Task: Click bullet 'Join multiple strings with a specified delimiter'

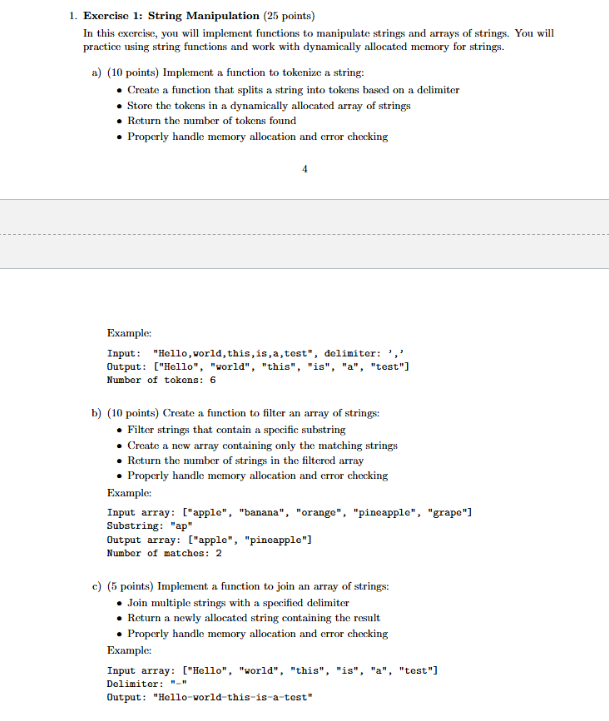Action: 238,603
